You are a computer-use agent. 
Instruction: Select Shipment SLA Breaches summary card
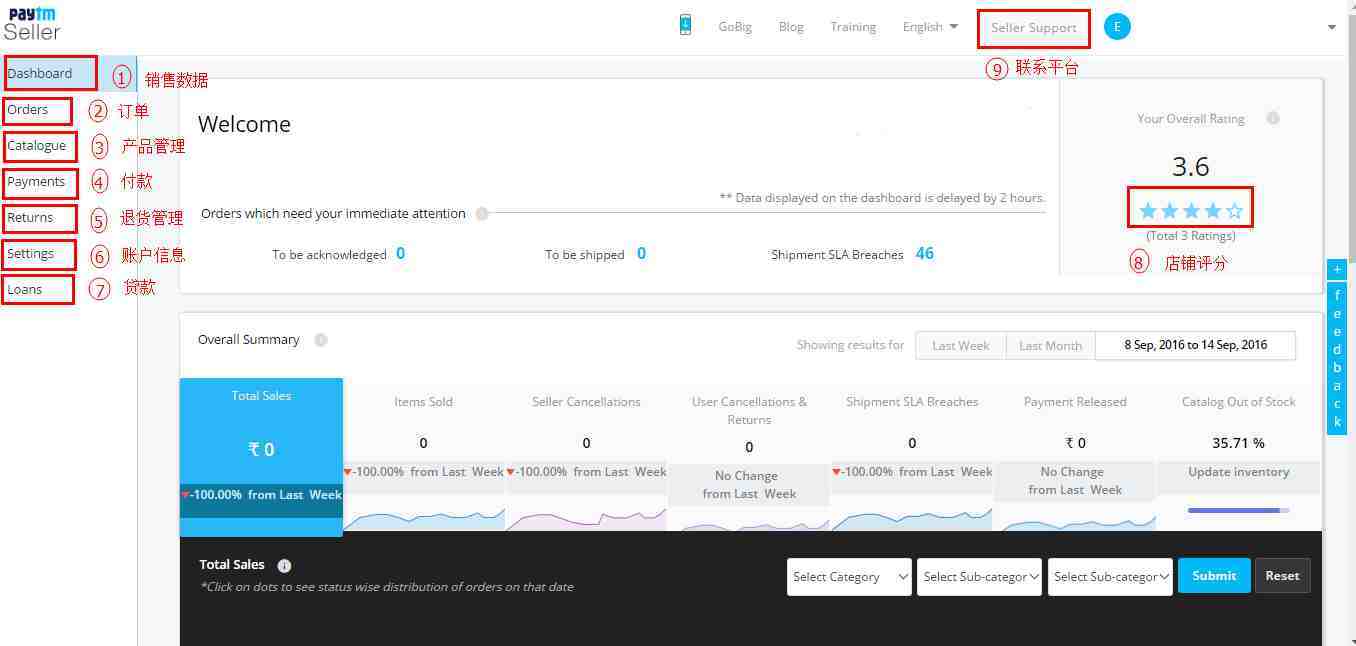912,456
